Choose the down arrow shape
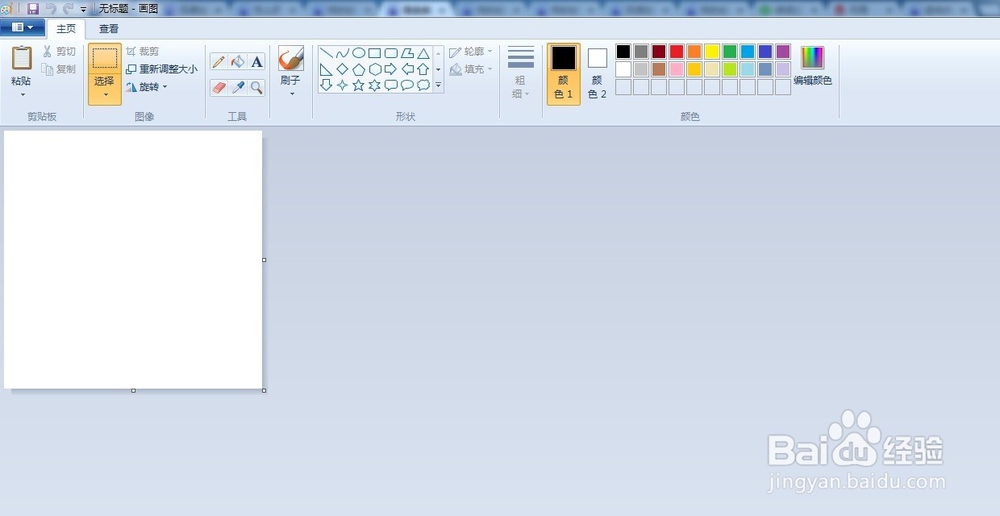 (x=327, y=85)
